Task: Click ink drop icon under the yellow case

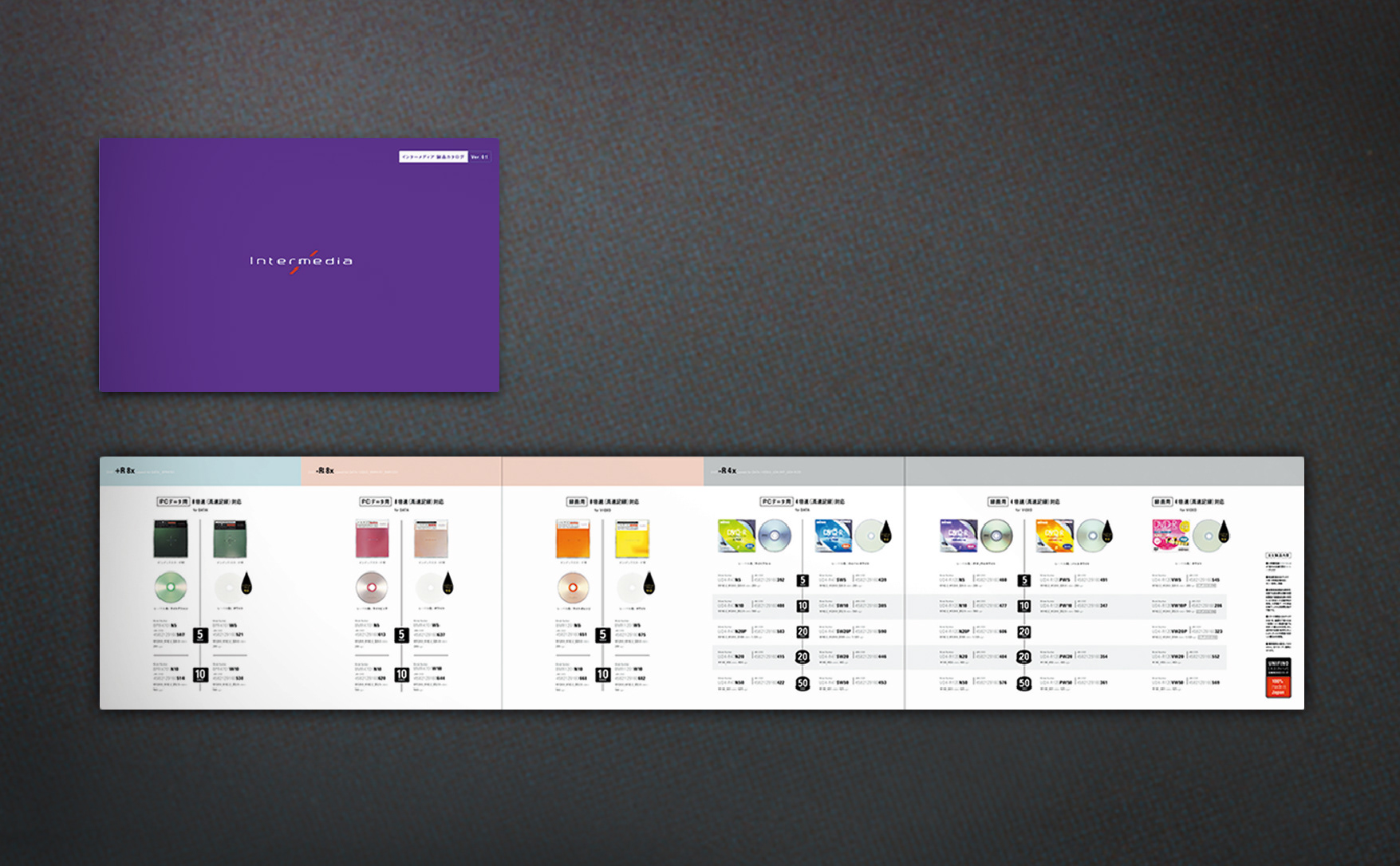Action: [x=649, y=583]
